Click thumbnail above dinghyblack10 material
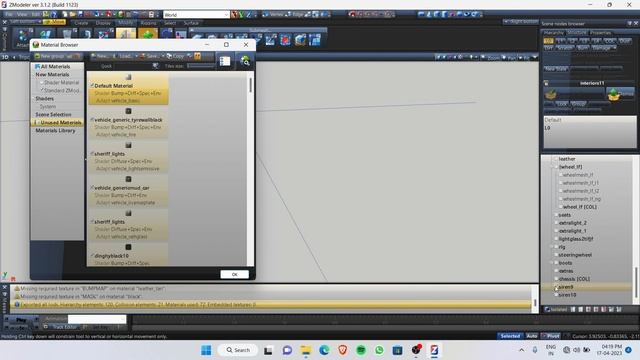This screenshot has height=360, width=640. point(128,247)
